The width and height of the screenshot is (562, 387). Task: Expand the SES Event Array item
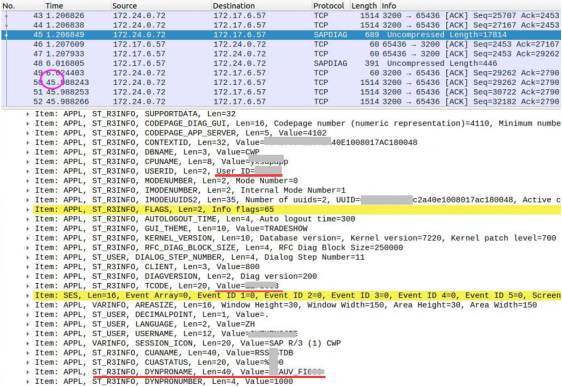pyautogui.click(x=28, y=296)
